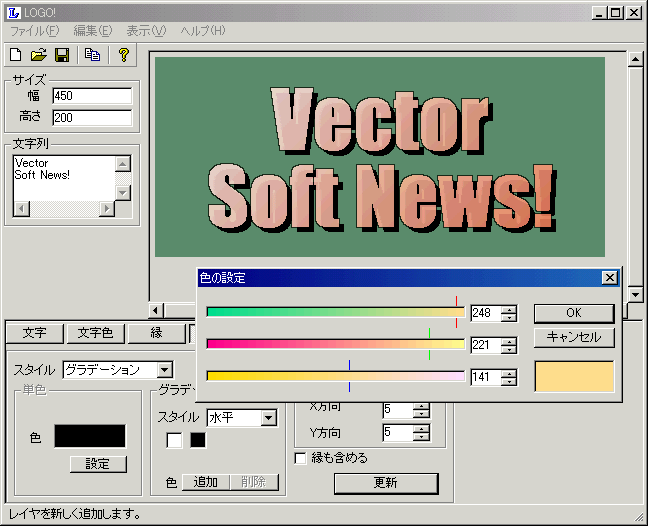
Task: Click the green channel gradient slider
Action: [x=336, y=344]
